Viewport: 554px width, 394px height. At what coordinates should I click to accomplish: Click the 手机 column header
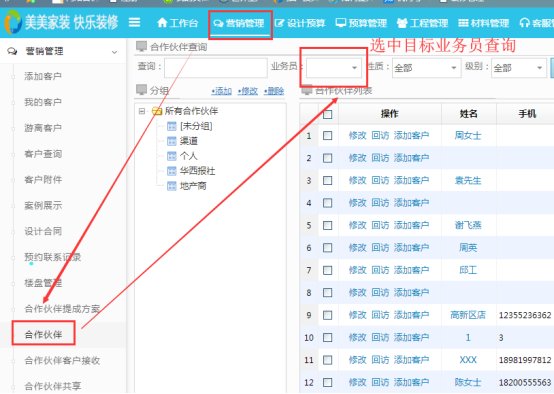(526, 114)
